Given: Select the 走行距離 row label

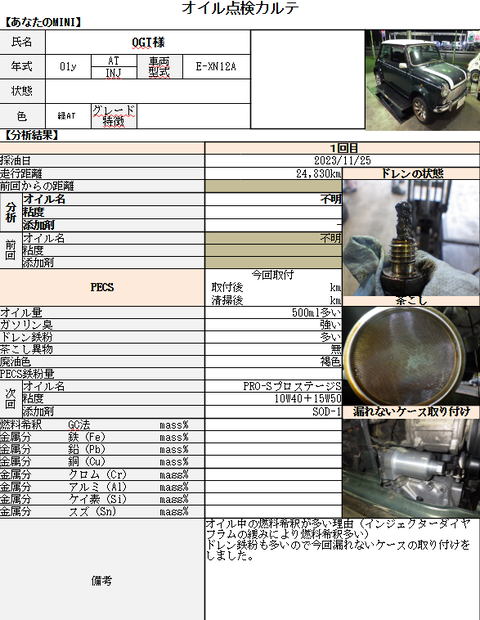Looking at the screenshot, I should tap(102, 173).
